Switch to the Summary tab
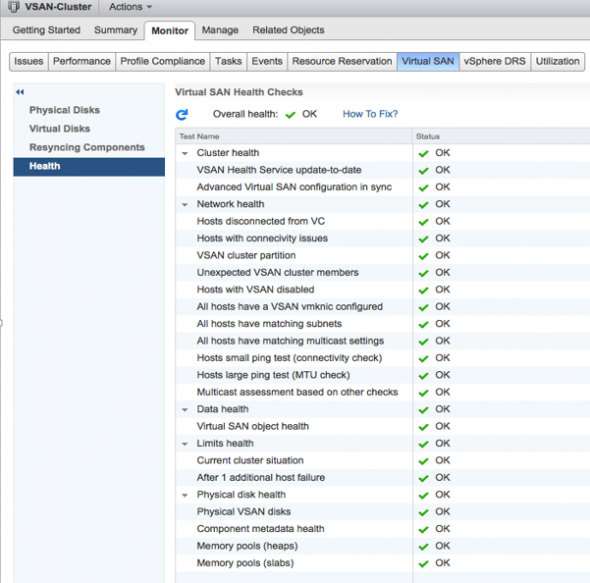 (x=116, y=30)
